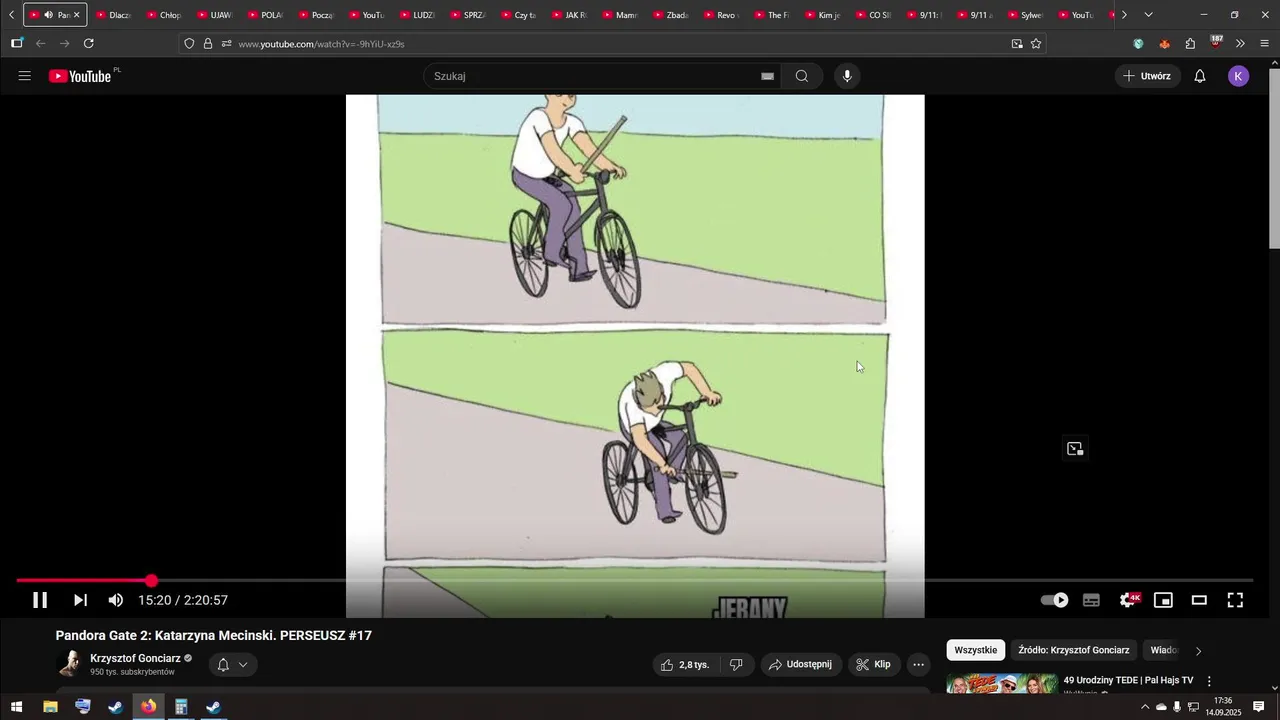Seek ahead on the unplayed progress bar
Viewport: 1280px width, 720px height.
[x=700, y=581]
